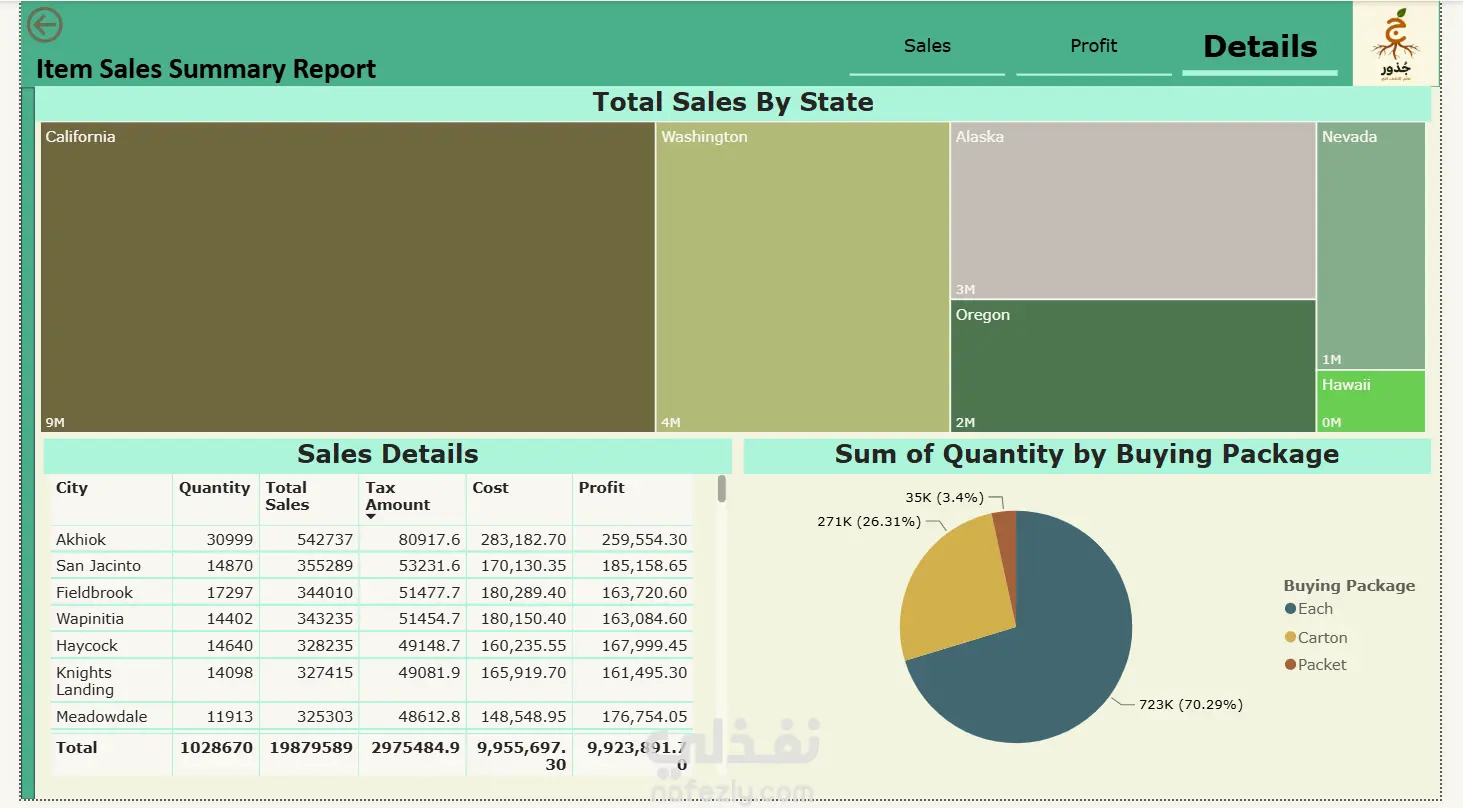
Task: Click the sort arrow under Tax Amount
Action: [371, 516]
